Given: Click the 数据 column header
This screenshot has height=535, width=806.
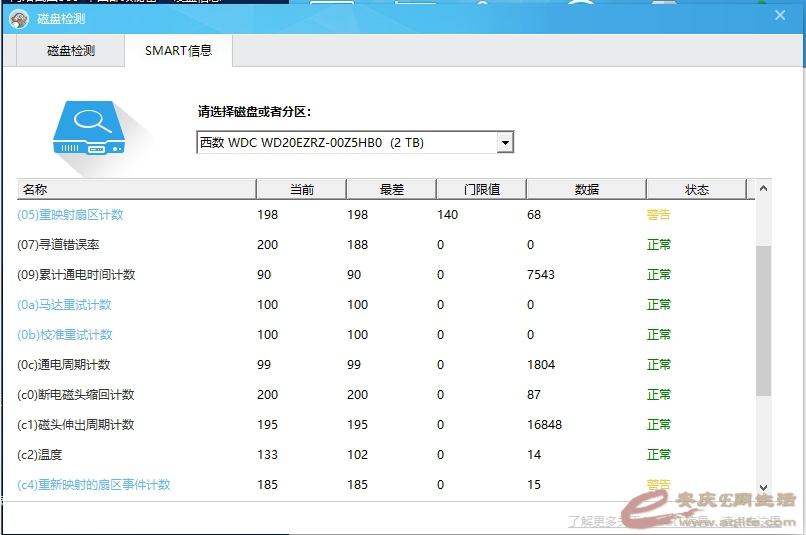Looking at the screenshot, I should (x=586, y=189).
